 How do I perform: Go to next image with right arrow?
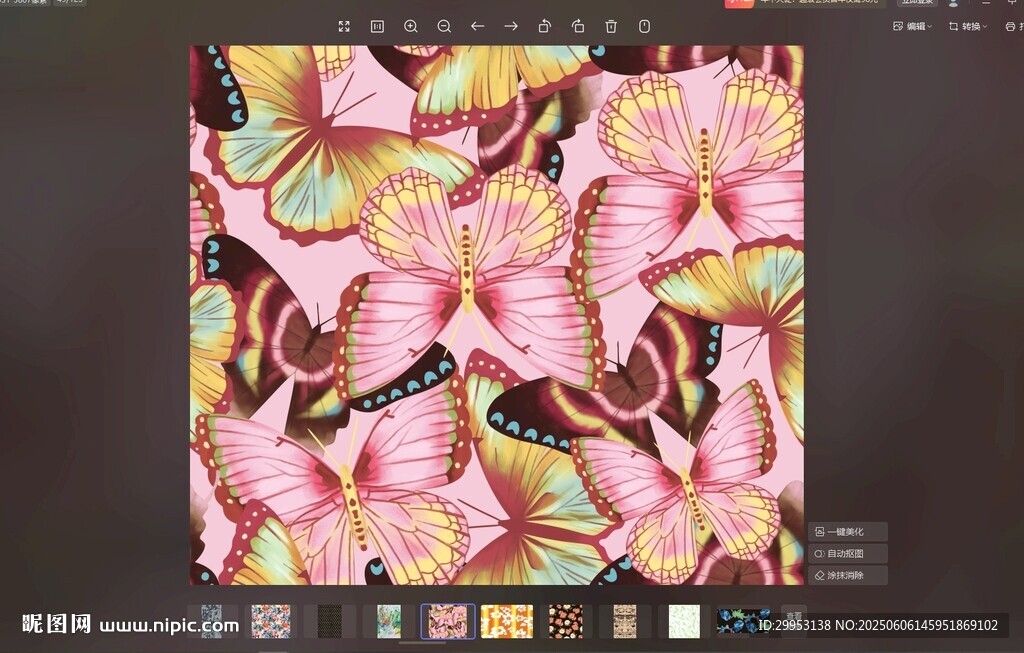[511, 26]
